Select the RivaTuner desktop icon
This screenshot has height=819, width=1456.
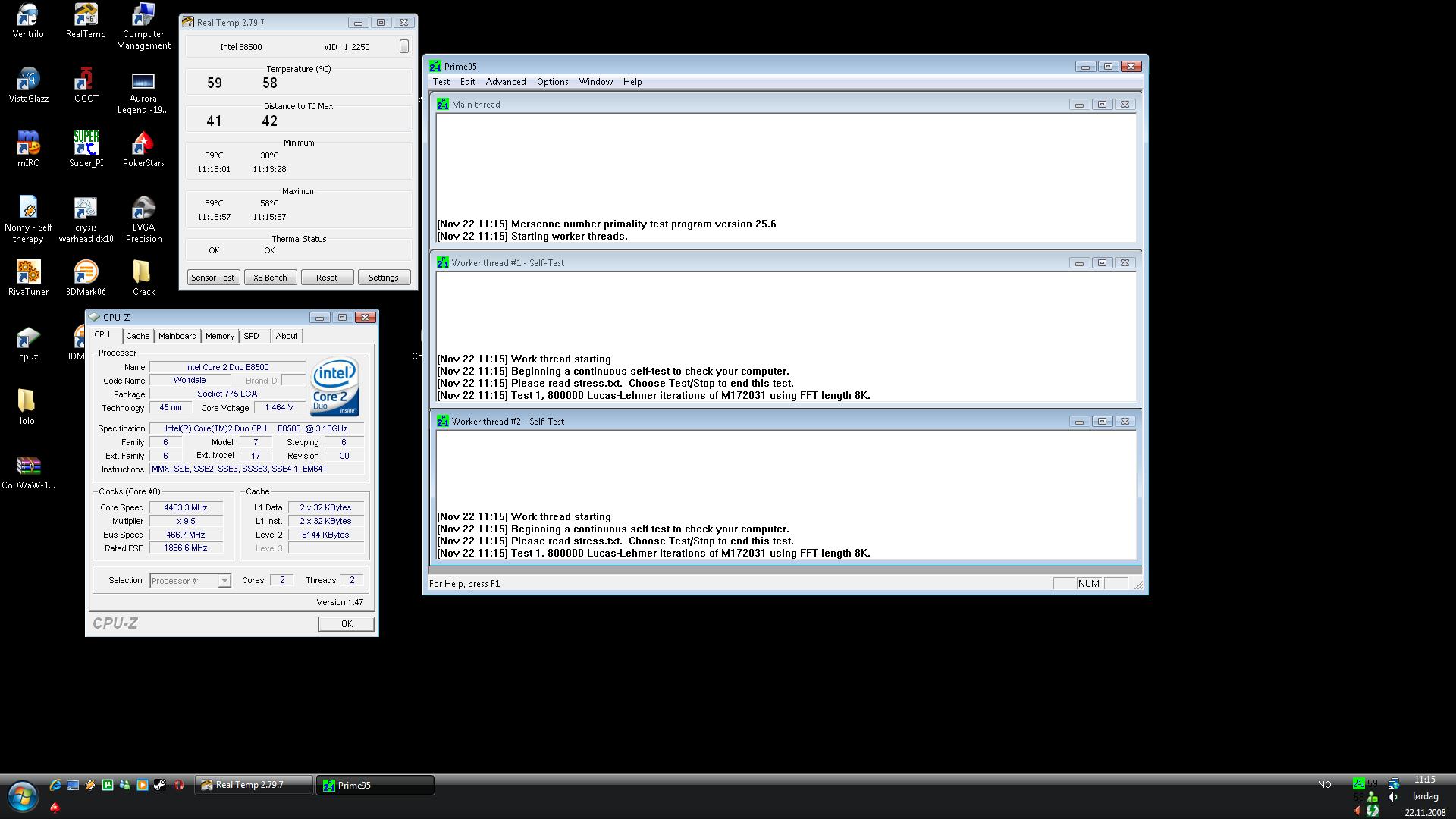pyautogui.click(x=28, y=278)
